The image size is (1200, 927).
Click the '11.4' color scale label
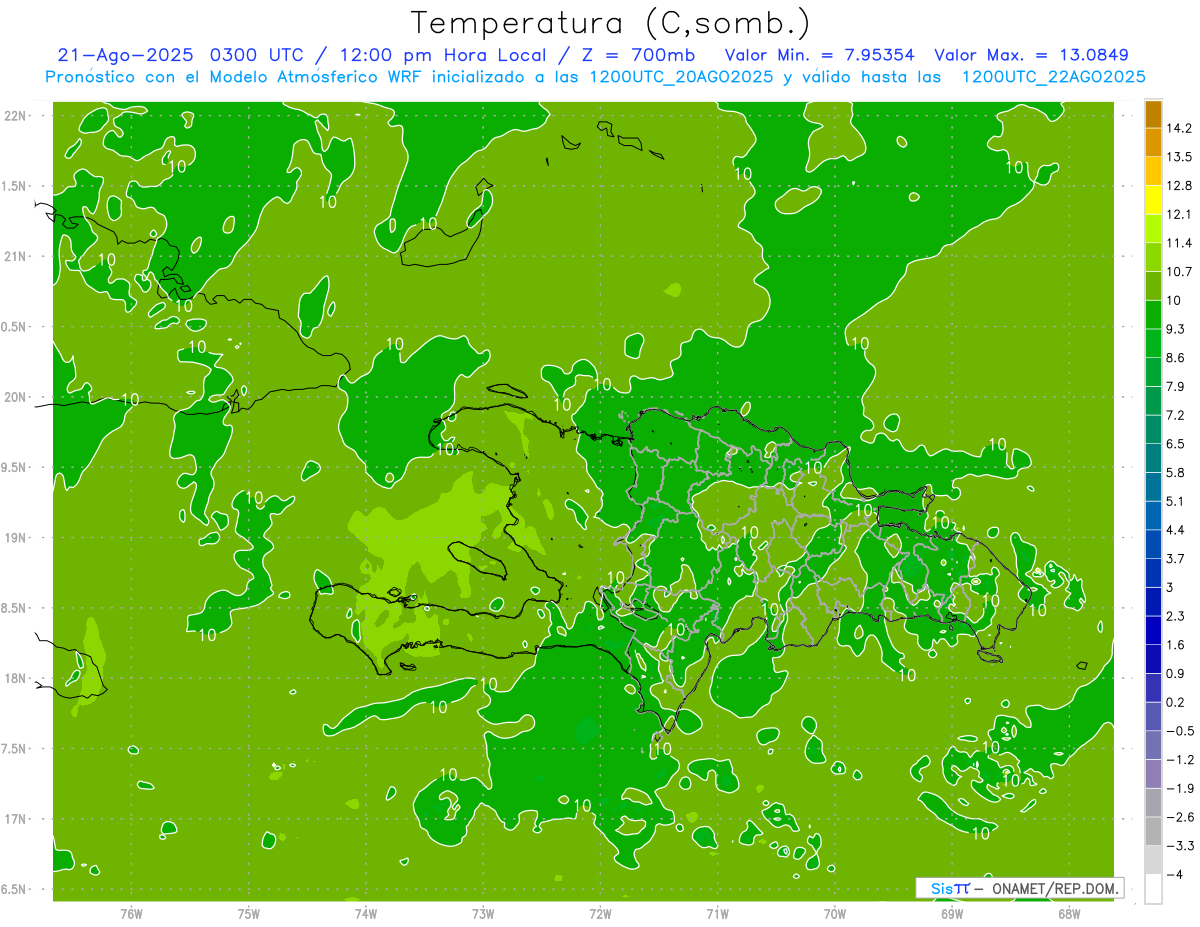coord(1180,243)
